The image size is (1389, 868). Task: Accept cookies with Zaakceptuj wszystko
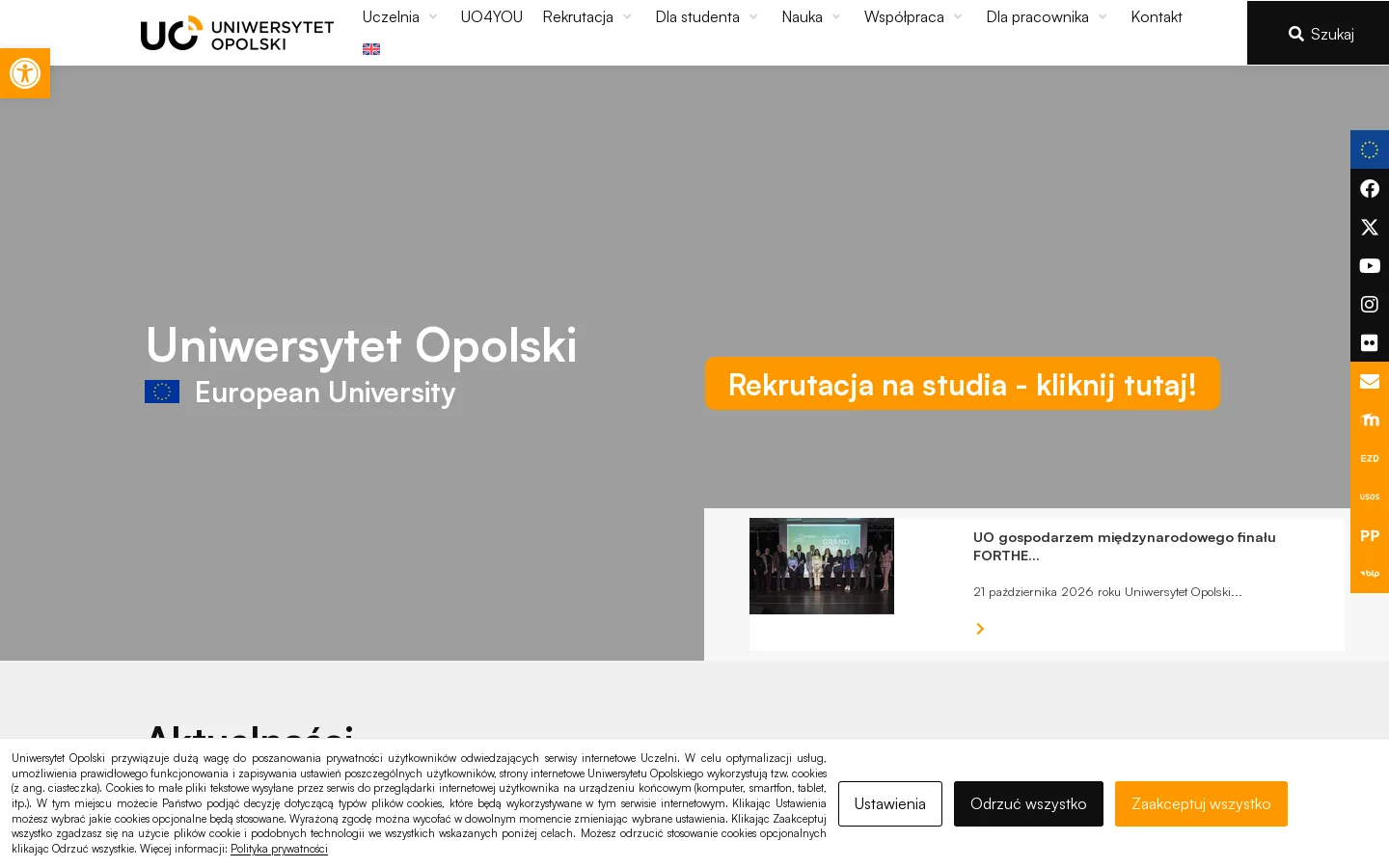pyautogui.click(x=1201, y=803)
